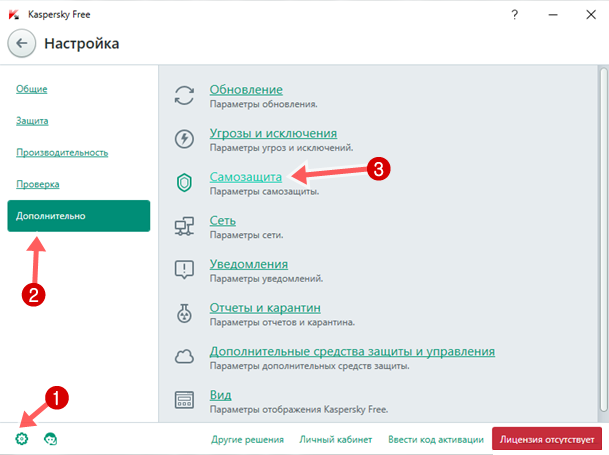Open Угрозы и исключения link
This screenshot has height=455, width=609.
[273, 133]
